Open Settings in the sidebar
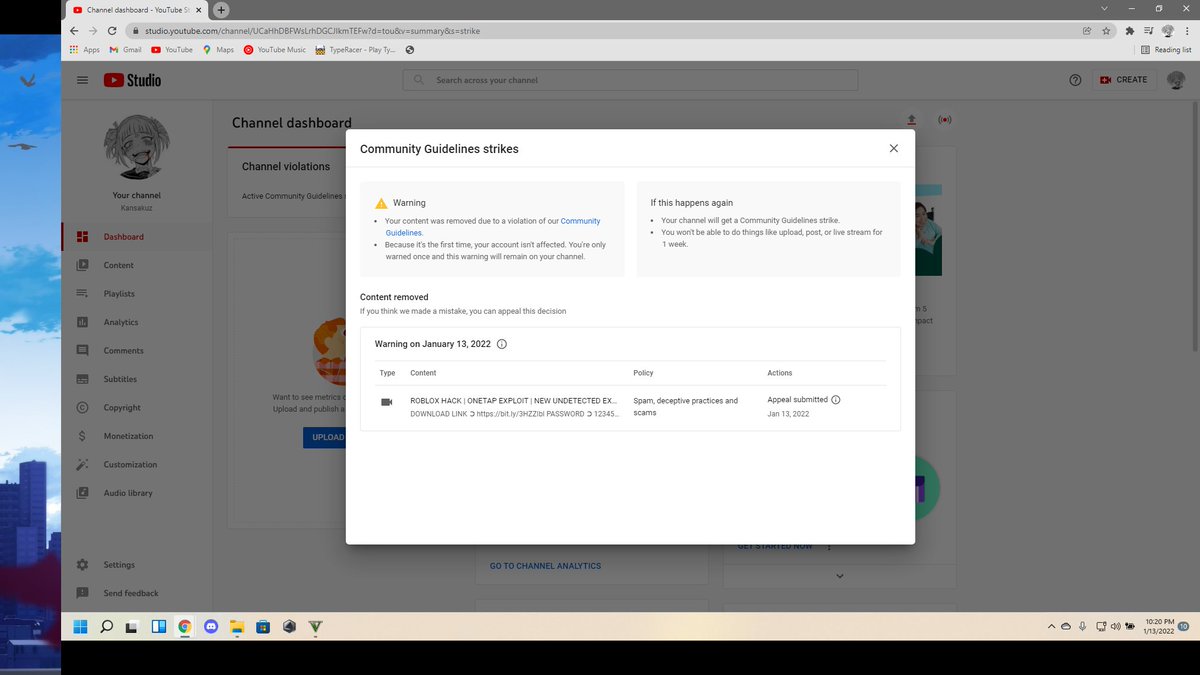1200x675 pixels. pyautogui.click(x=137, y=565)
